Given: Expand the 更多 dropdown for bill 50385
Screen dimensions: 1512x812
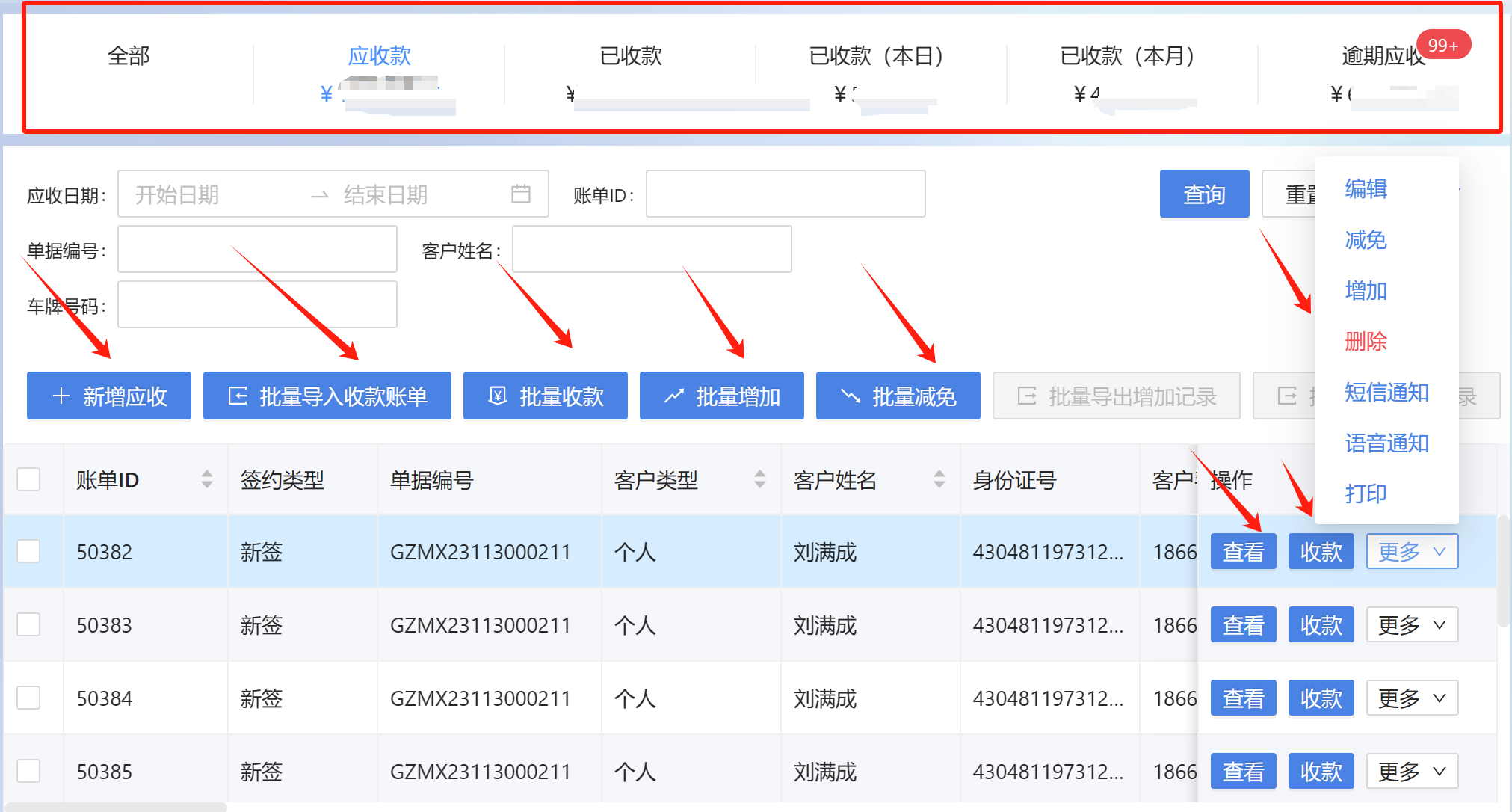Looking at the screenshot, I should tap(1412, 771).
